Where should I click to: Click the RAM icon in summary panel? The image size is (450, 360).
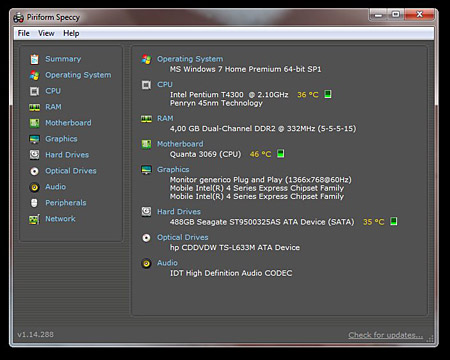click(x=146, y=119)
